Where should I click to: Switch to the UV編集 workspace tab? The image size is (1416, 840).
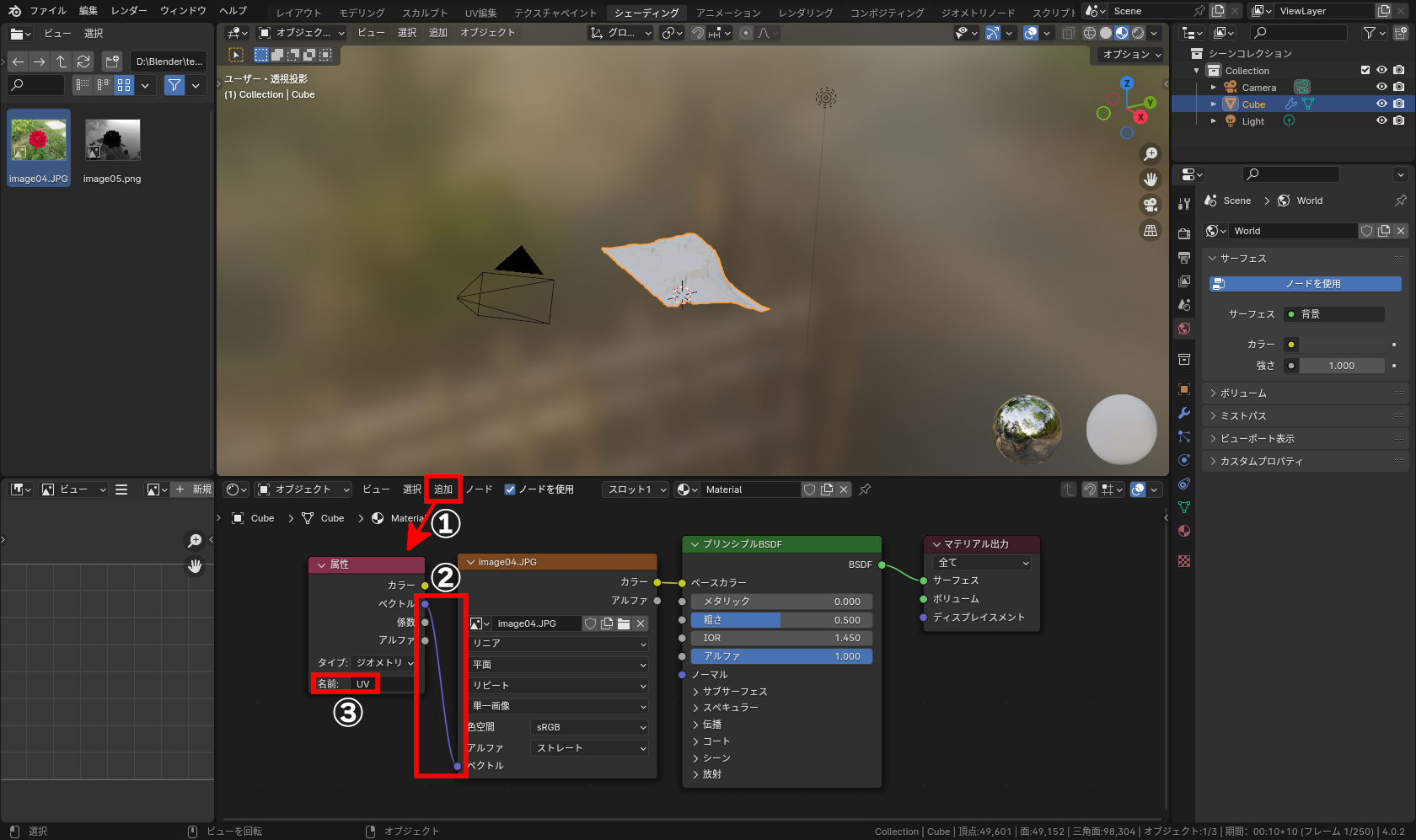481,13
